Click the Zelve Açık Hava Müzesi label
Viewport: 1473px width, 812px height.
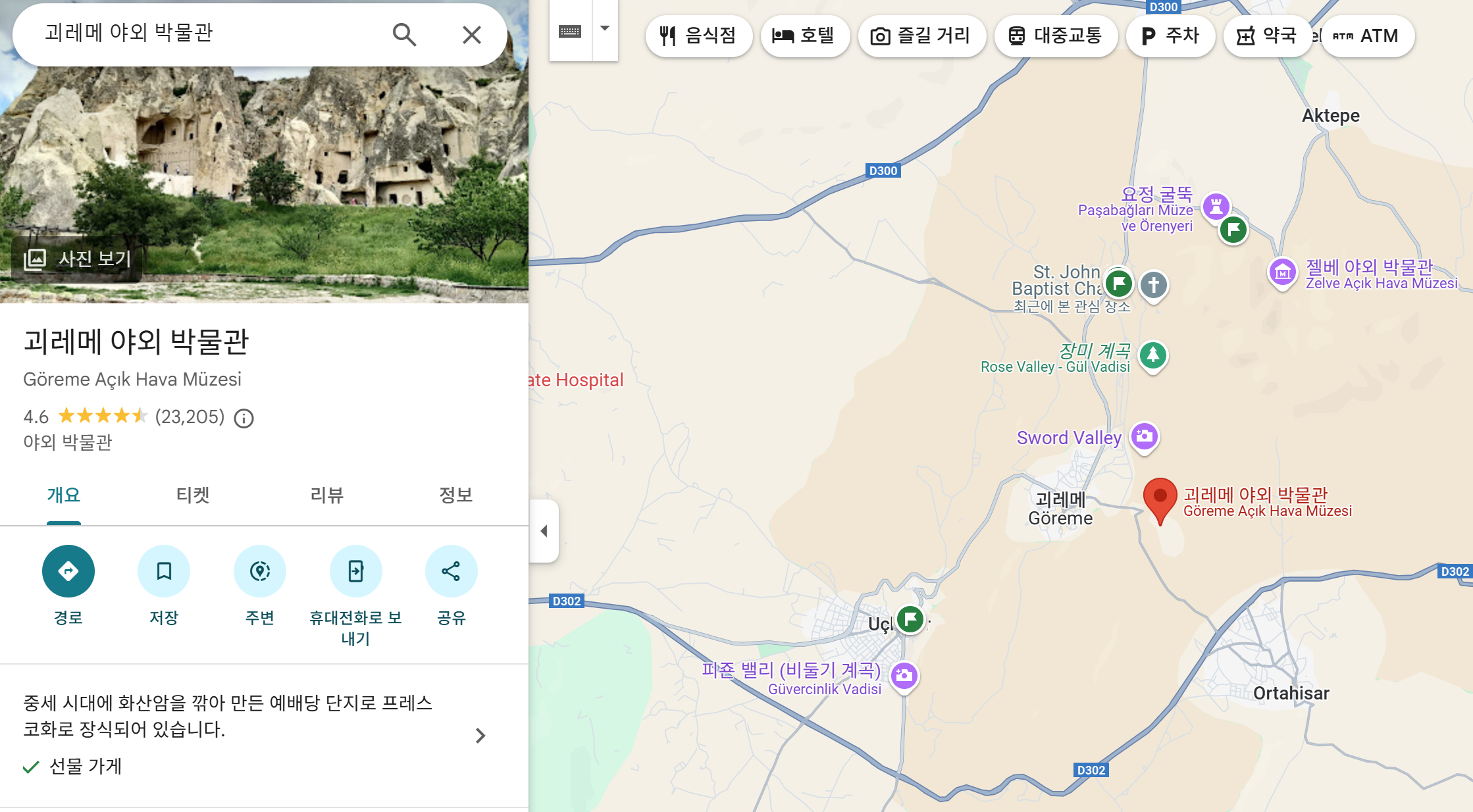pyautogui.click(x=1382, y=284)
